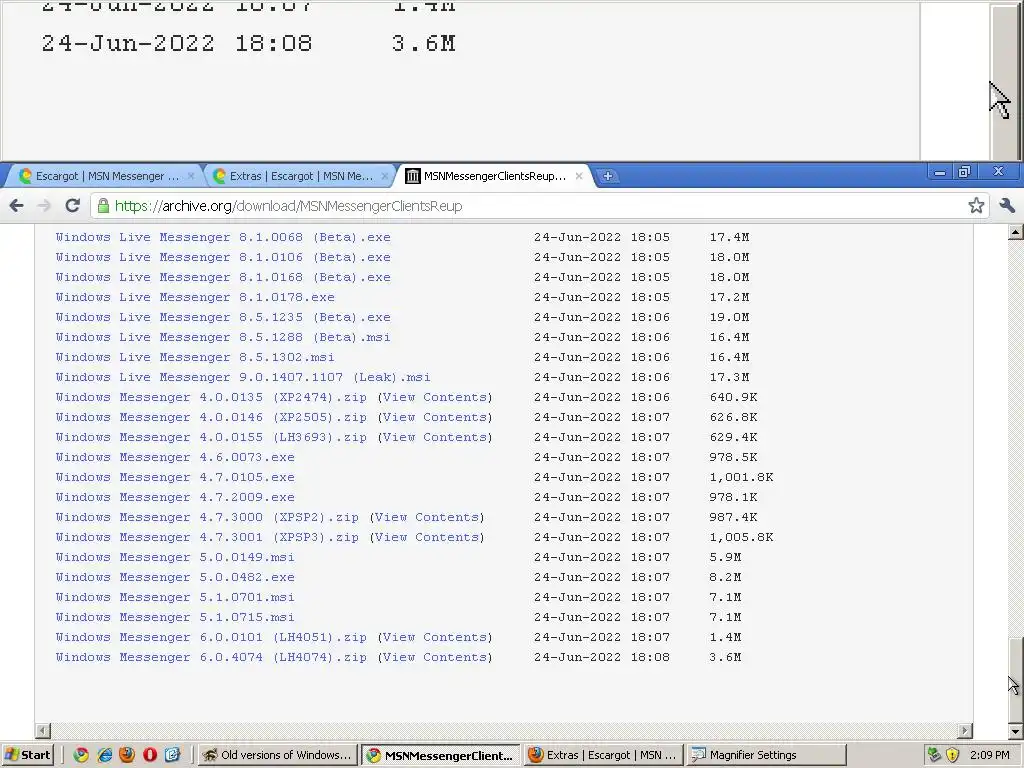1024x768 pixels.
Task: Click the network tray icon
Action: pyautogui.click(x=934, y=755)
